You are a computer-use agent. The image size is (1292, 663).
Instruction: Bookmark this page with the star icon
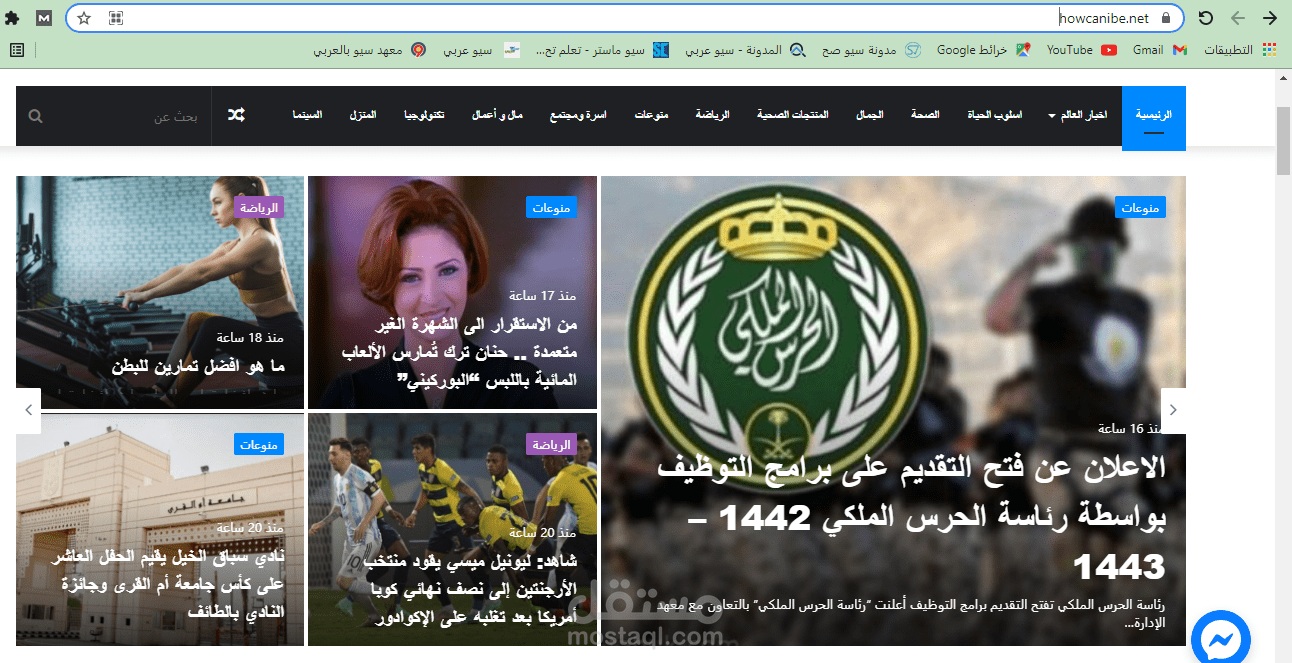tap(84, 18)
